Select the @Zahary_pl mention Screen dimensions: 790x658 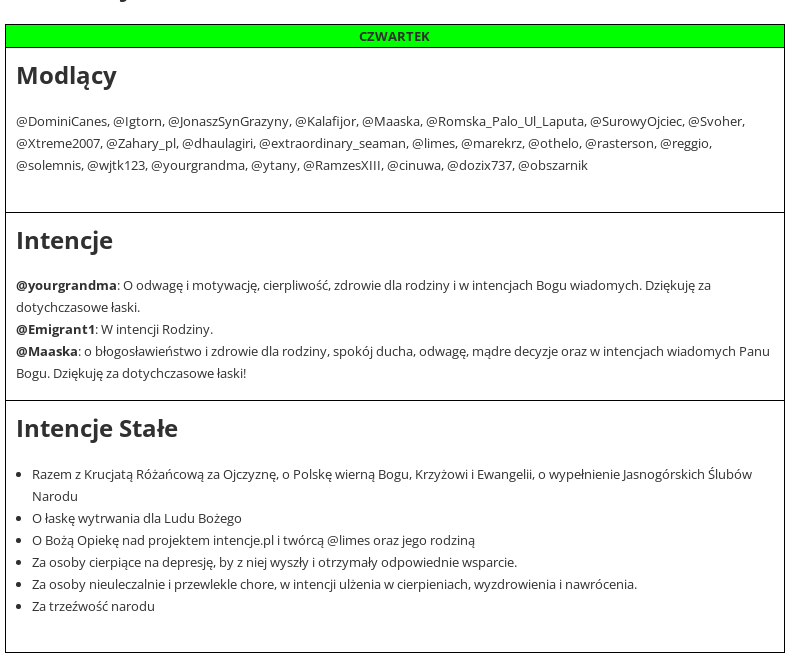[x=141, y=144]
